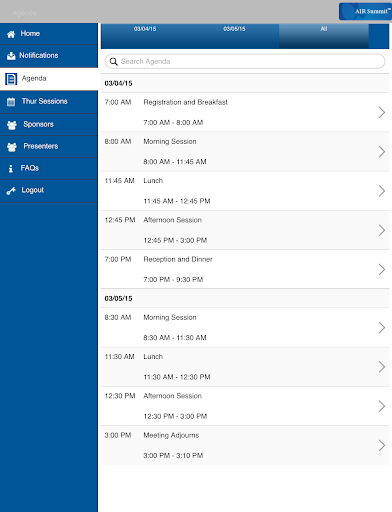Expand Reception and Dinner chevron

[x=382, y=269]
